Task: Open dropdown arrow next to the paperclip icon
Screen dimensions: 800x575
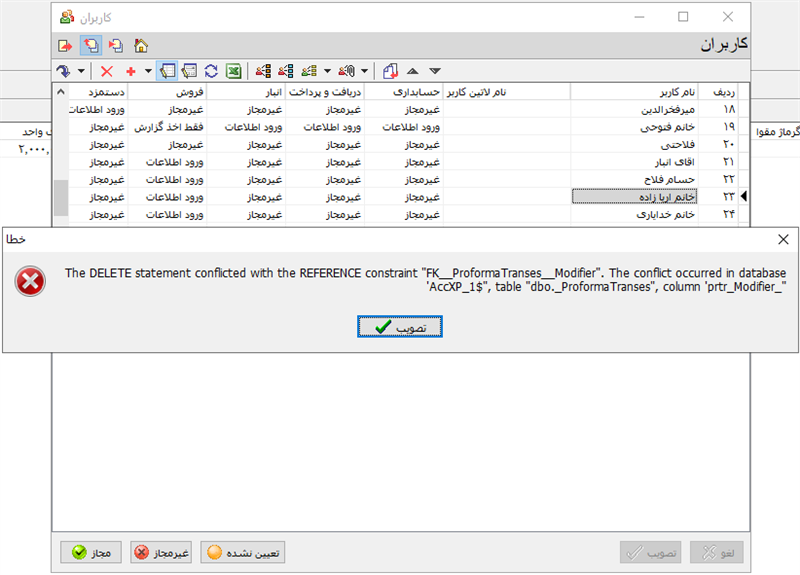Action: pos(365,71)
